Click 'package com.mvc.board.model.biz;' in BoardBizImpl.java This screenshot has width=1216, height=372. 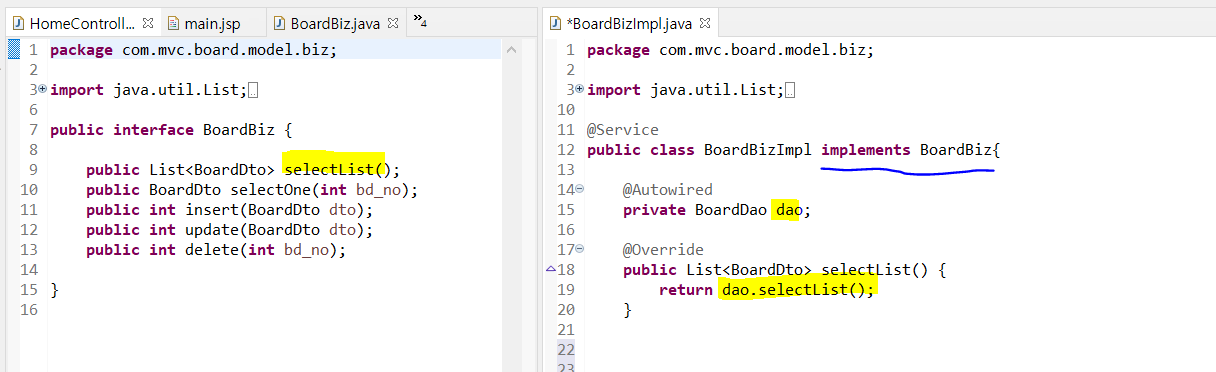(730, 49)
